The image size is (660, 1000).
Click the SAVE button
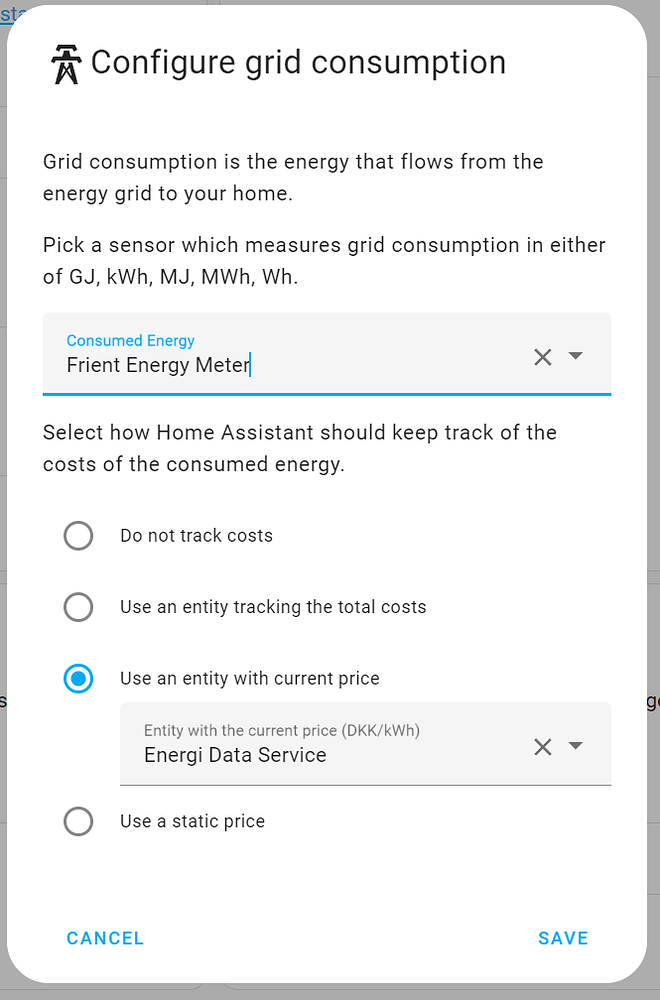click(x=563, y=938)
